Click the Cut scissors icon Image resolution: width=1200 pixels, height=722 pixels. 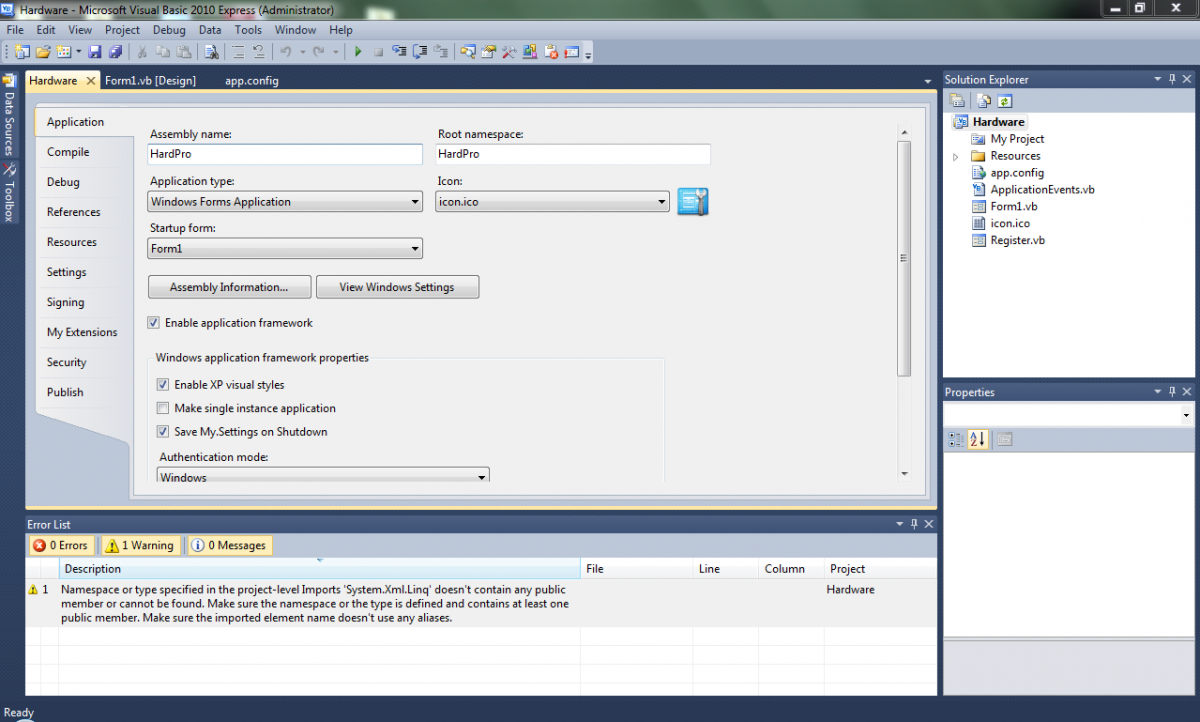[x=142, y=51]
